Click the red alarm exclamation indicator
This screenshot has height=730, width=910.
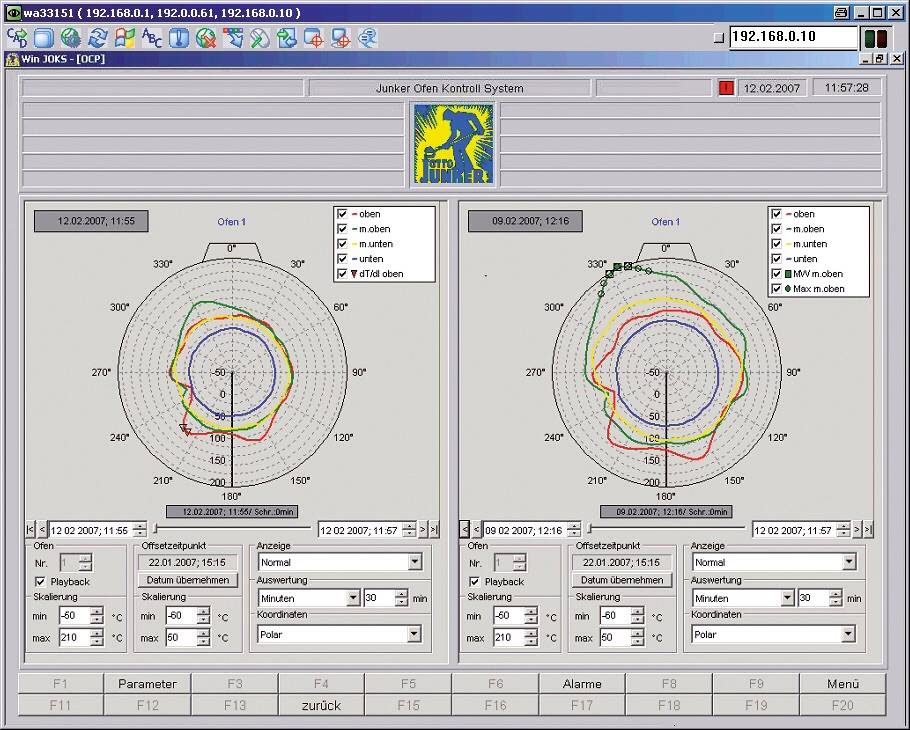(x=726, y=88)
